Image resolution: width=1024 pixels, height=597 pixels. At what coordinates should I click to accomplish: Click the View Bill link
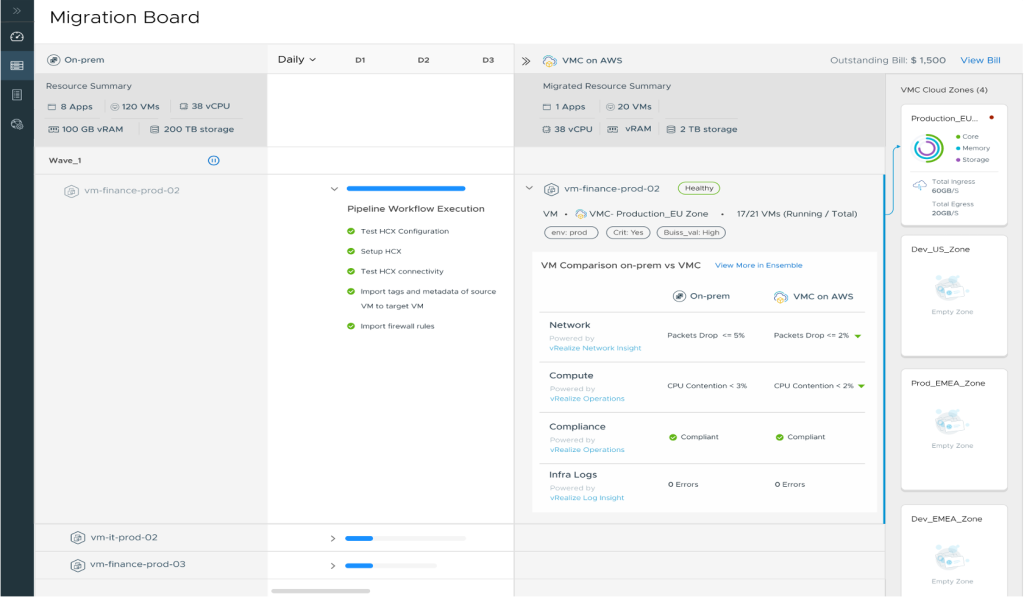click(979, 60)
